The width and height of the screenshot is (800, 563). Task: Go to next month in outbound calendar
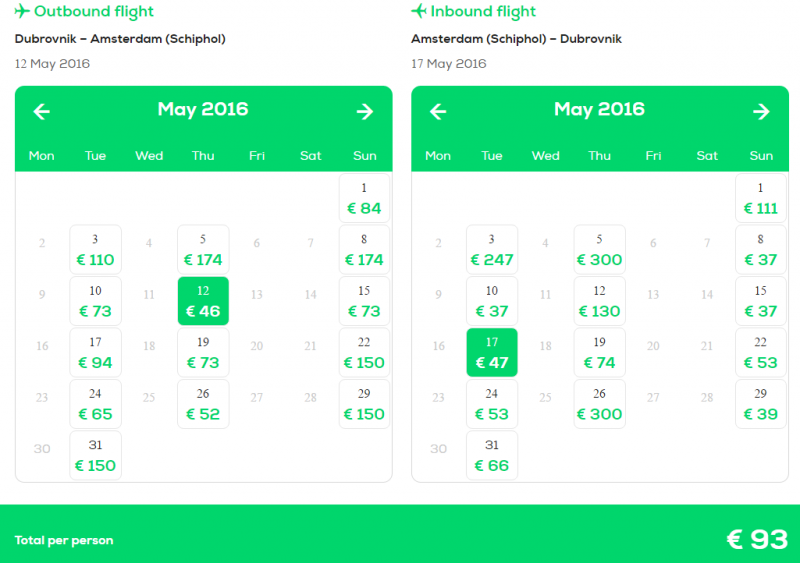coord(365,111)
